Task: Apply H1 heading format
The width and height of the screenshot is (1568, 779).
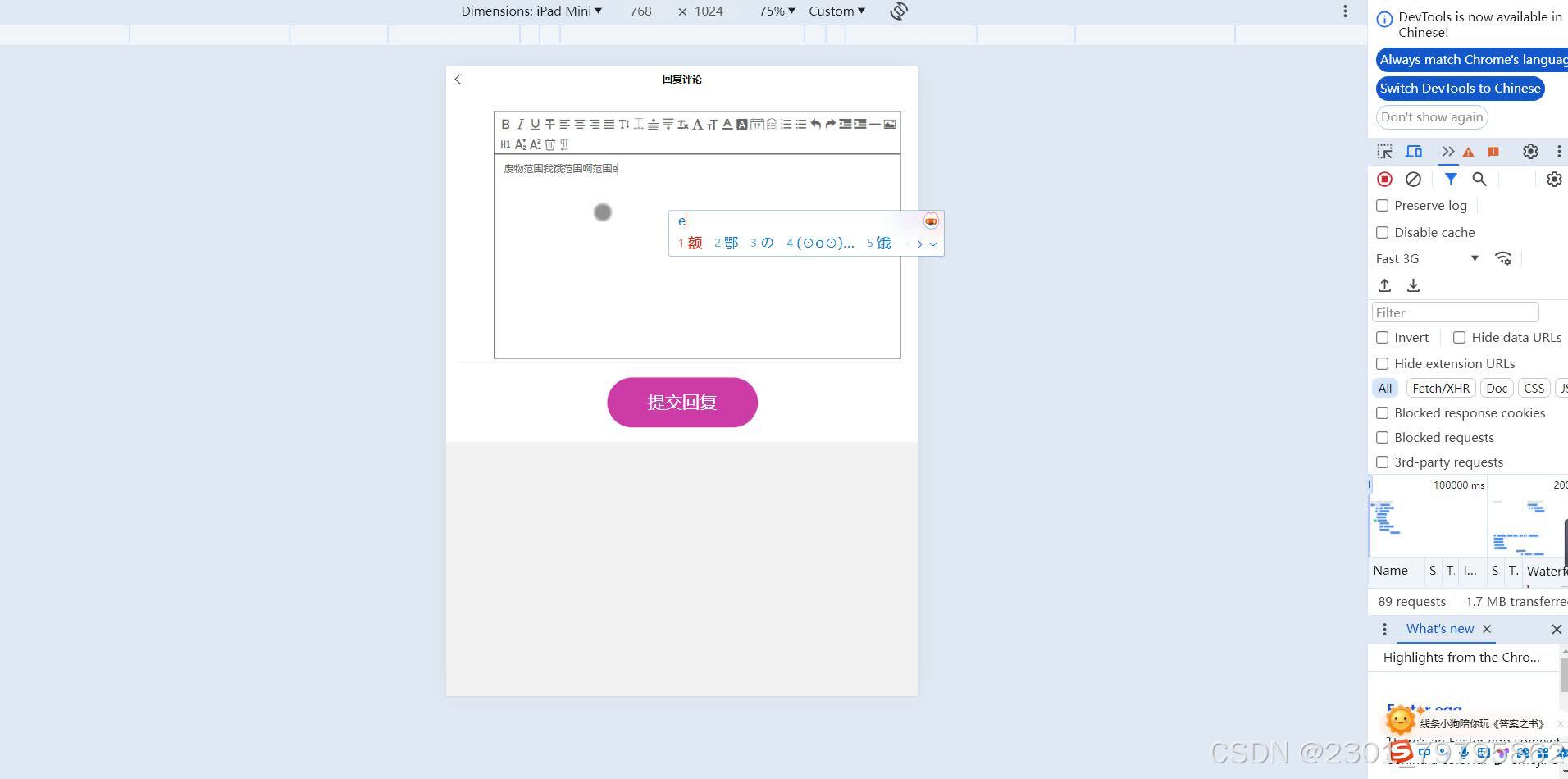Action: pos(505,144)
